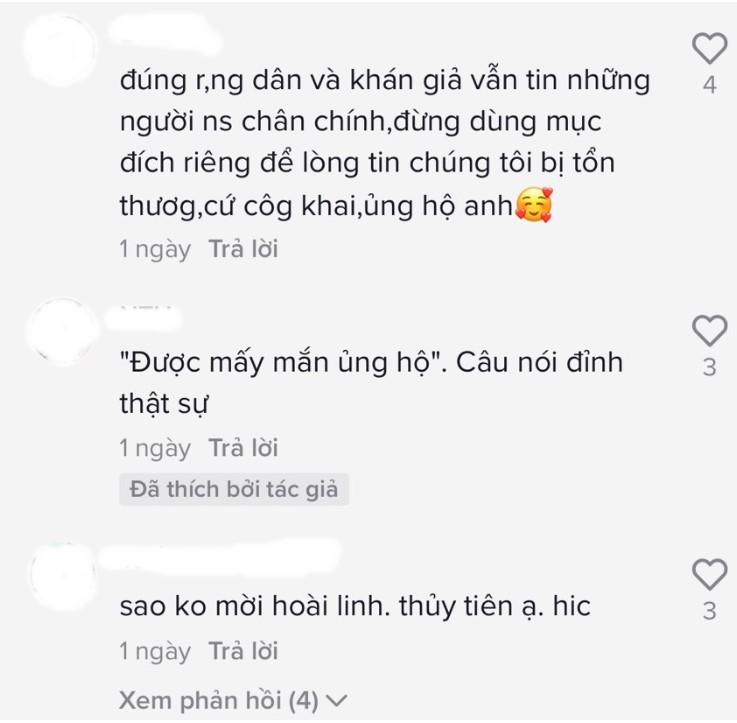
Task: Tap the heart beside "sao ko mời hoài linh"
Action: coord(709,574)
